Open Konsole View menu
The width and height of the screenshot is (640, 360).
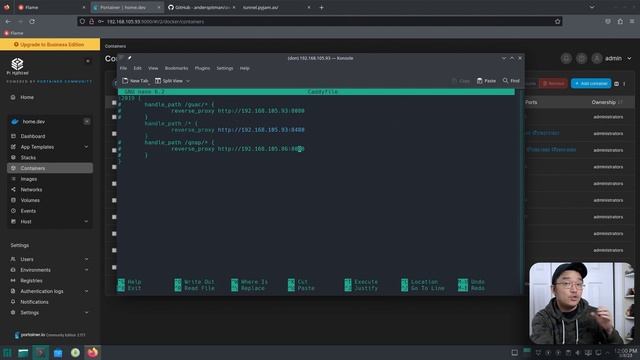click(x=153, y=68)
